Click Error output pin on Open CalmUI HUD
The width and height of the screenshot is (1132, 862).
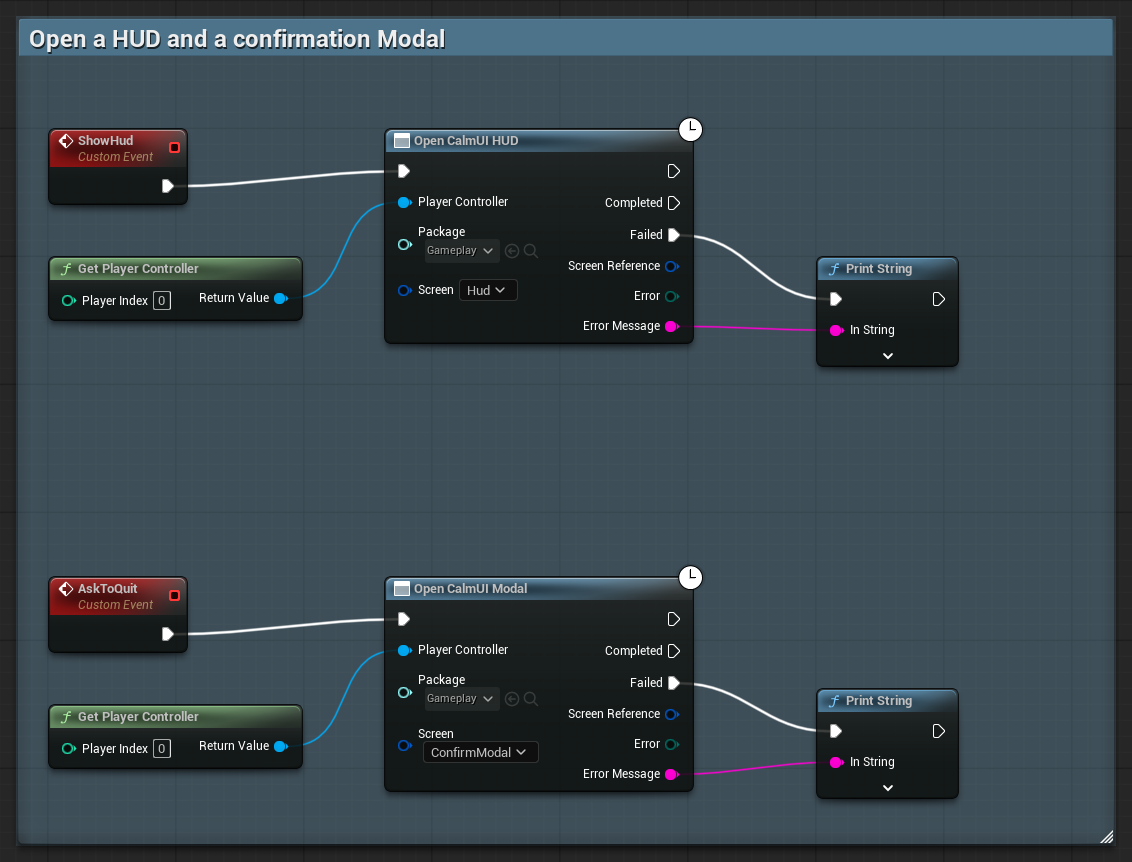click(672, 296)
